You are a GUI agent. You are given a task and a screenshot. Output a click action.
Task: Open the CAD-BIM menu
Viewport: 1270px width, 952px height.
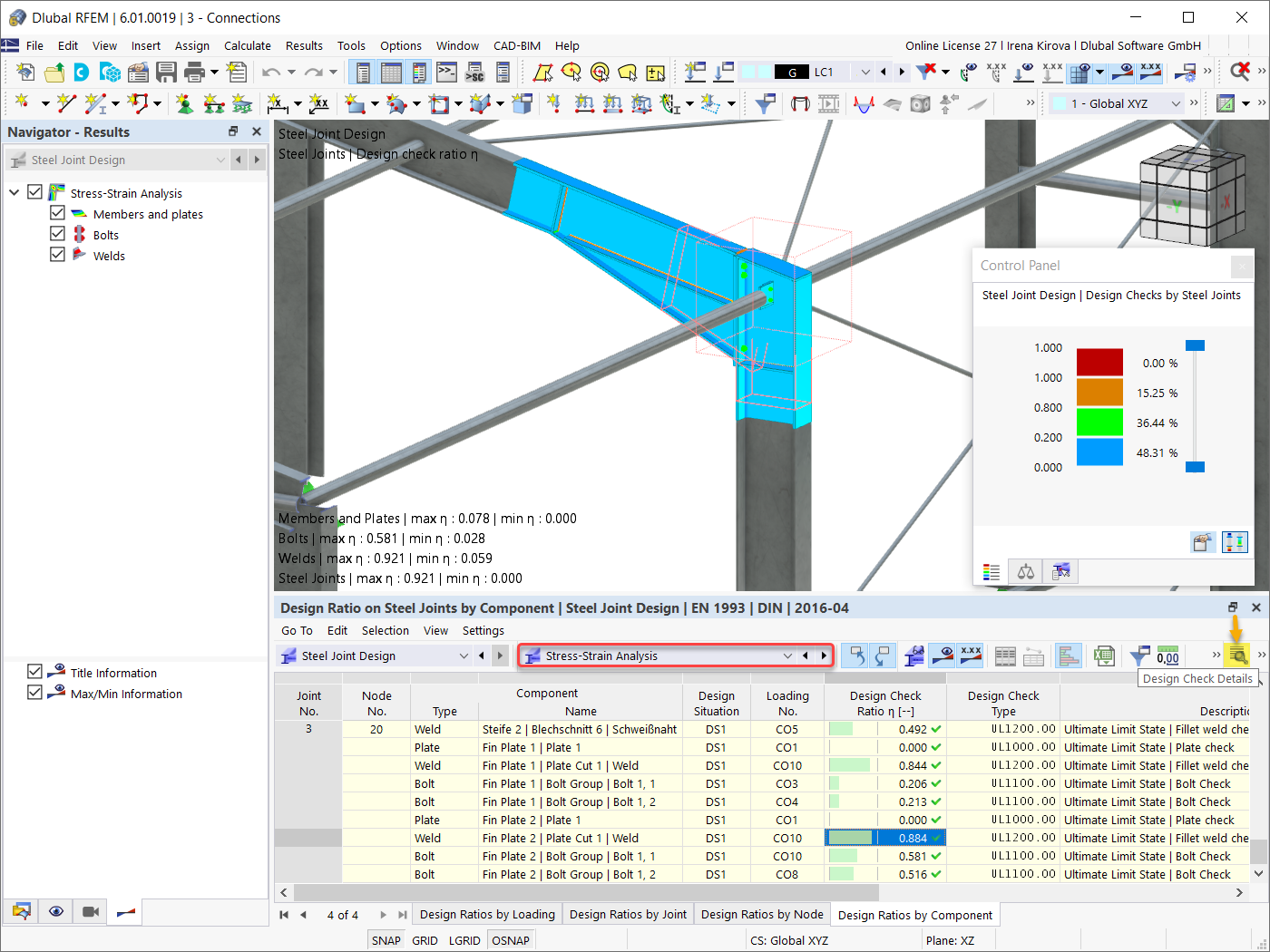point(517,45)
